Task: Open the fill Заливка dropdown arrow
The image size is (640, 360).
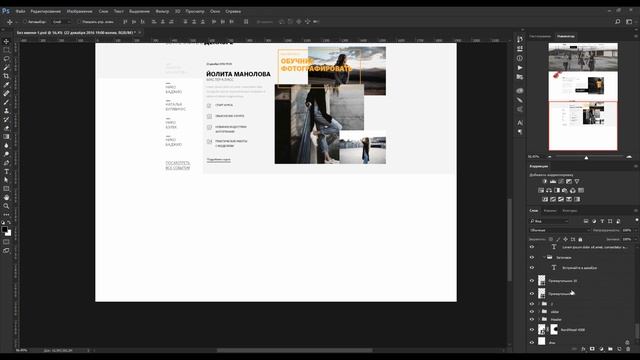Action: coord(636,239)
